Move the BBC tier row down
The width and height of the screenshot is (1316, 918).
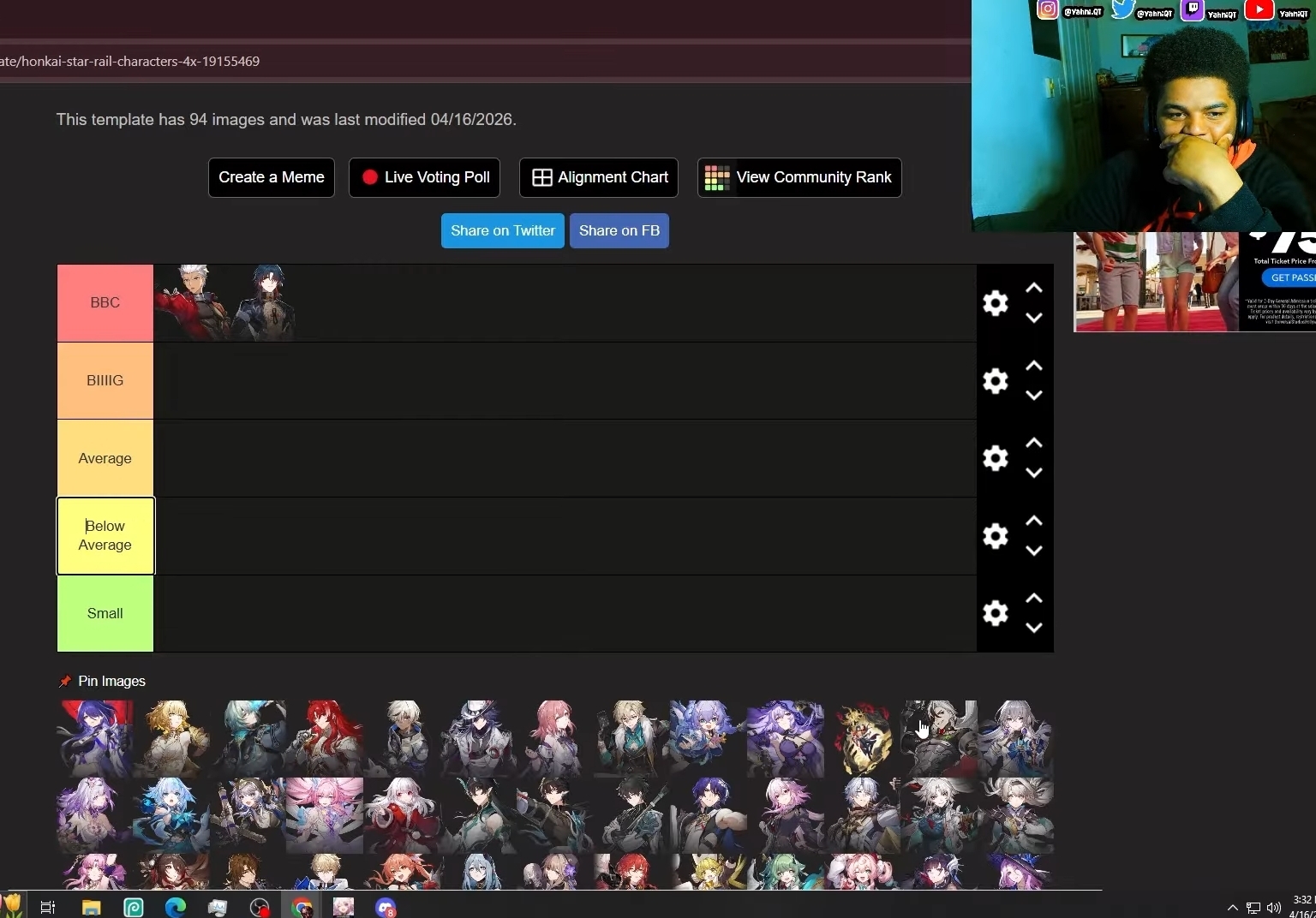point(1034,318)
